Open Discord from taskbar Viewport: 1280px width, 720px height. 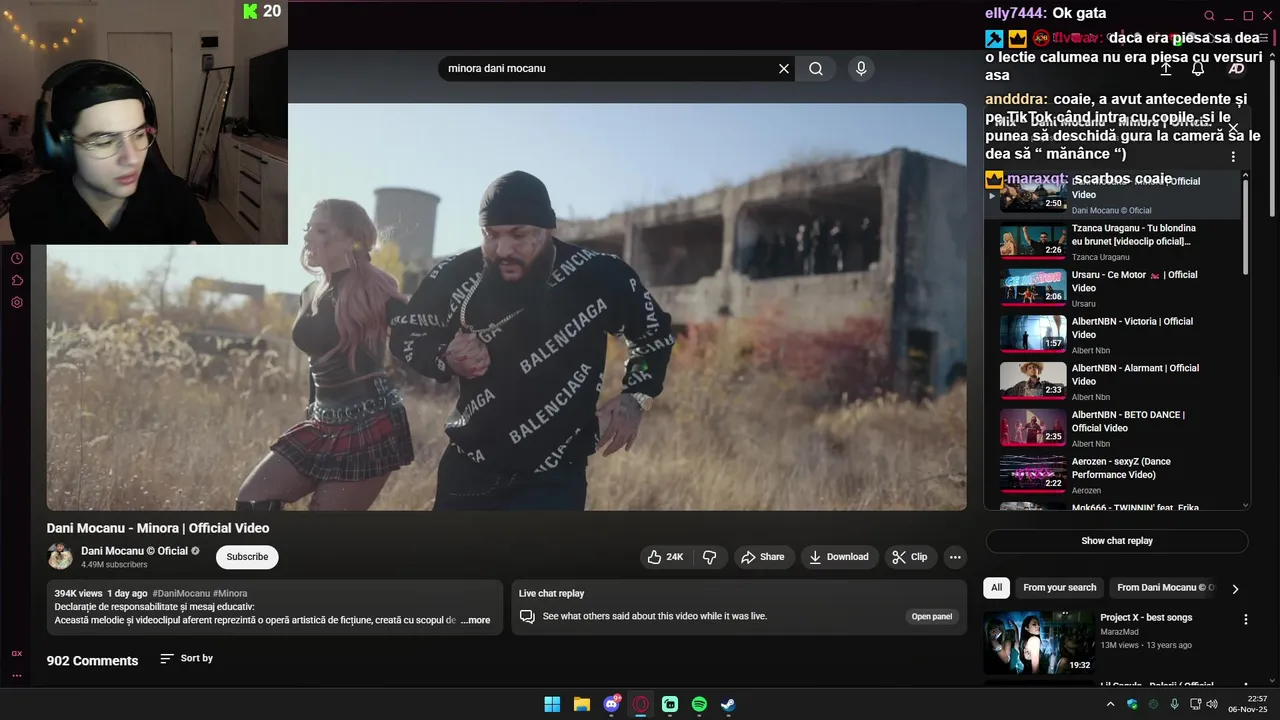coord(611,704)
